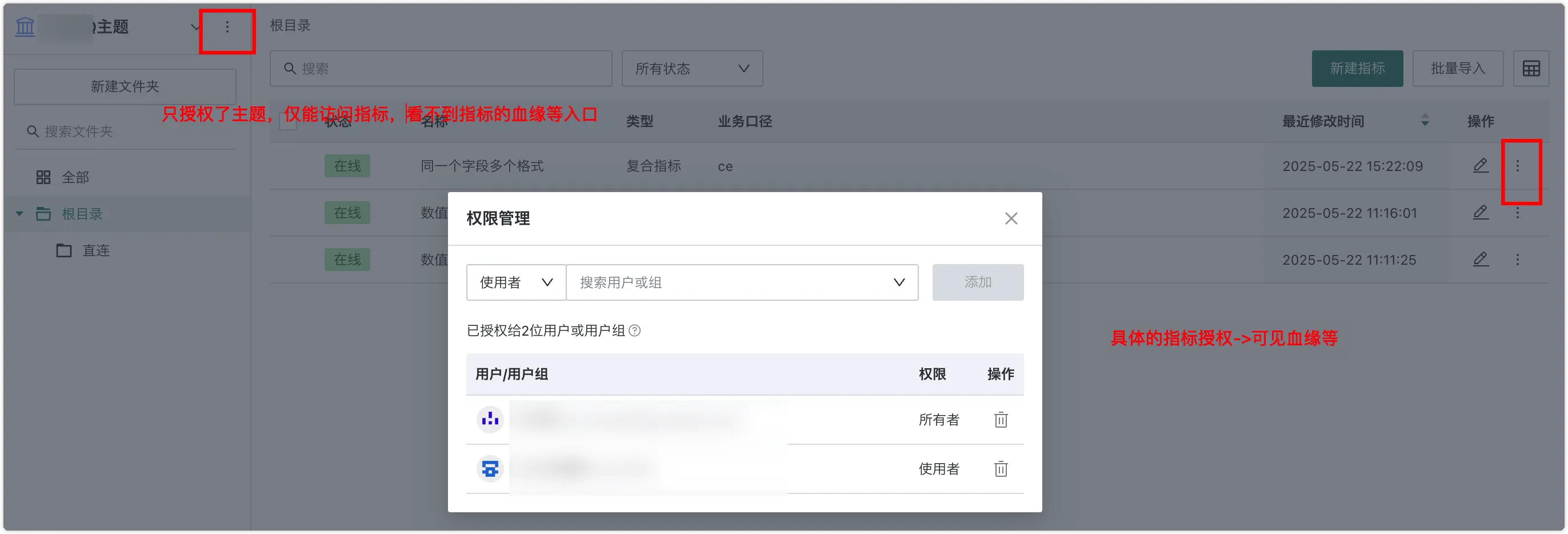The width and height of the screenshot is (1568, 534).
Task: Click the 复合指标 type cell
Action: pos(653,166)
